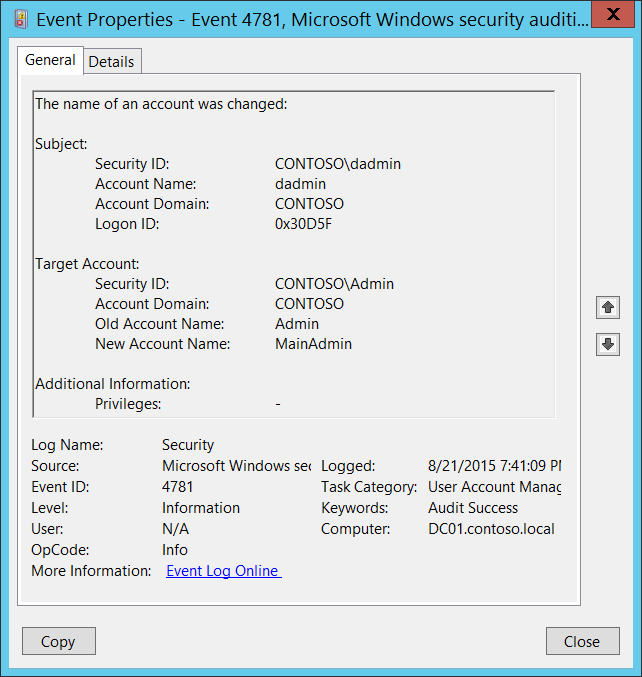Click the Logged date and time value
Image resolution: width=642 pixels, height=677 pixels.
point(494,466)
